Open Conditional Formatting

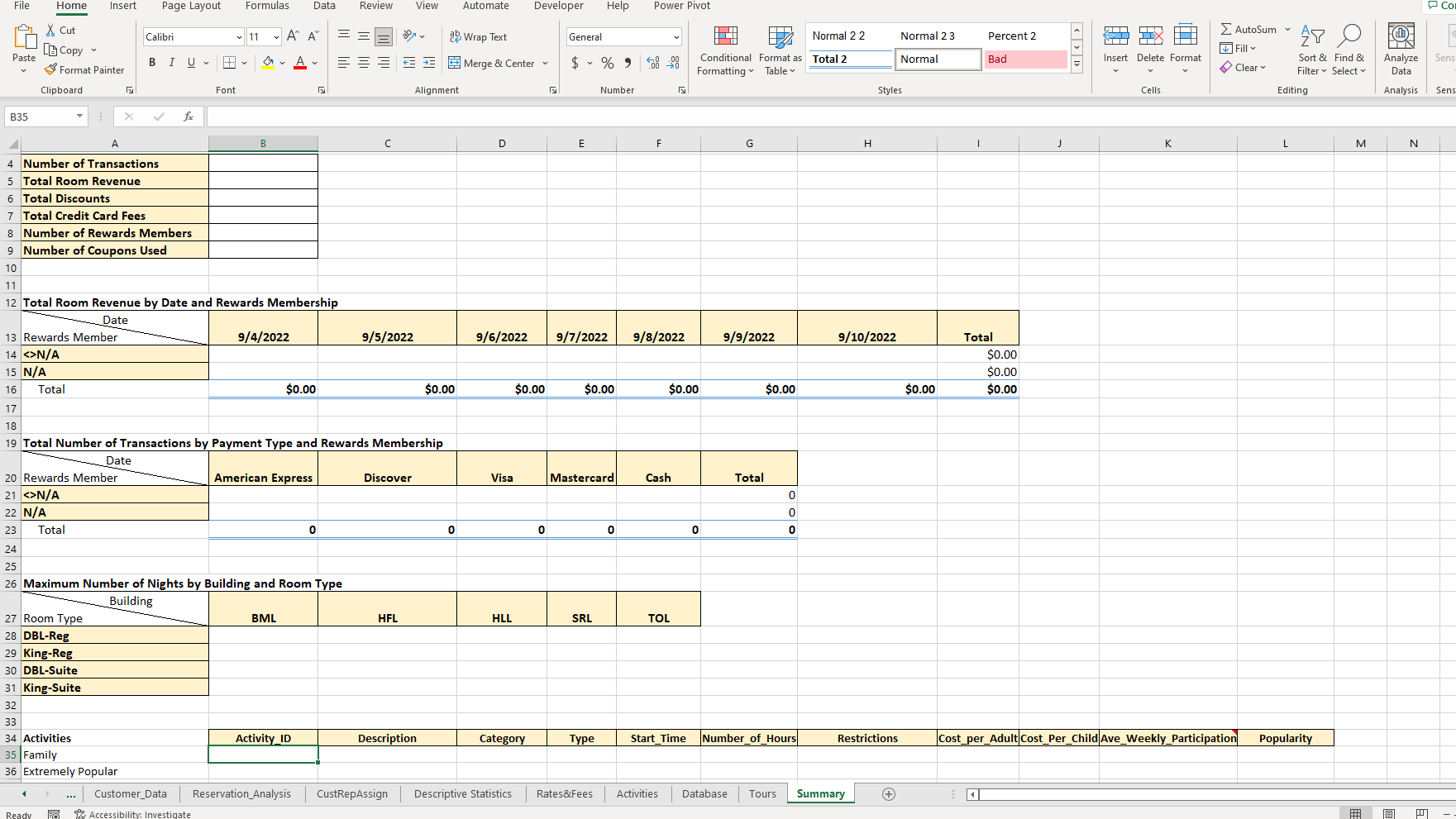tap(725, 50)
